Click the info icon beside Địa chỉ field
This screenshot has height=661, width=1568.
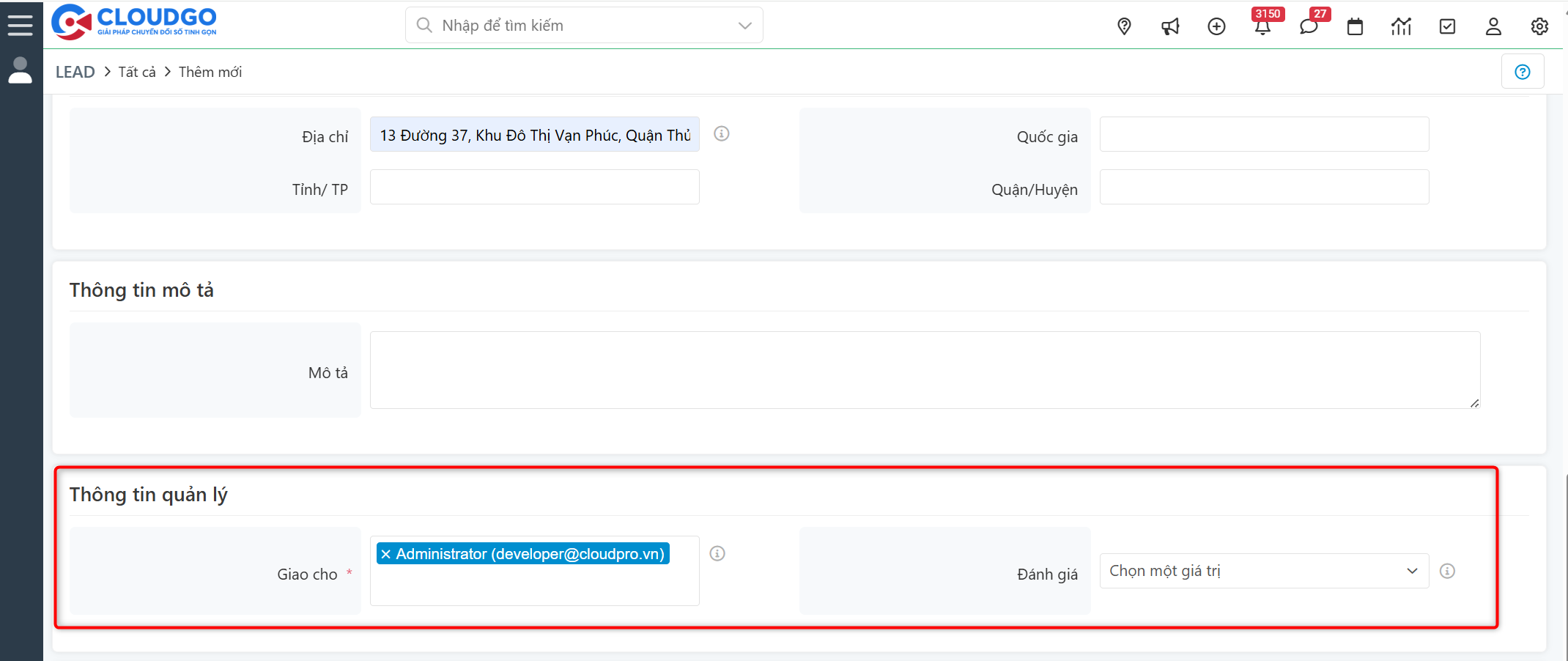pyautogui.click(x=721, y=133)
